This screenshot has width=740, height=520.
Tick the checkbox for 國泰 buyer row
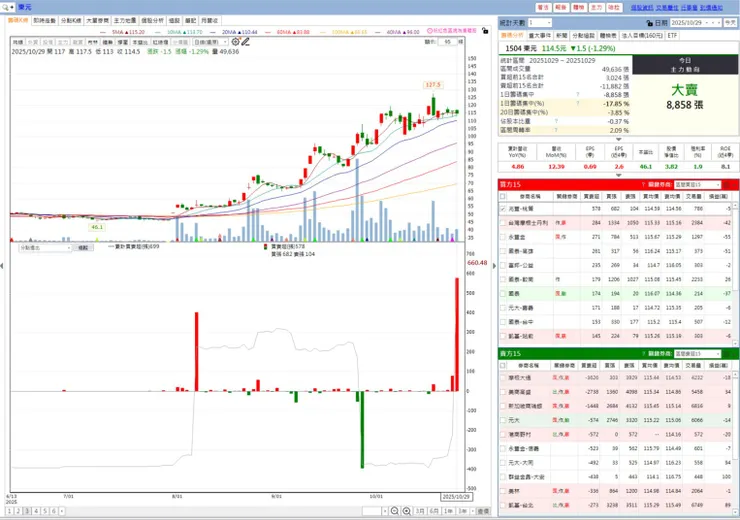click(x=503, y=294)
